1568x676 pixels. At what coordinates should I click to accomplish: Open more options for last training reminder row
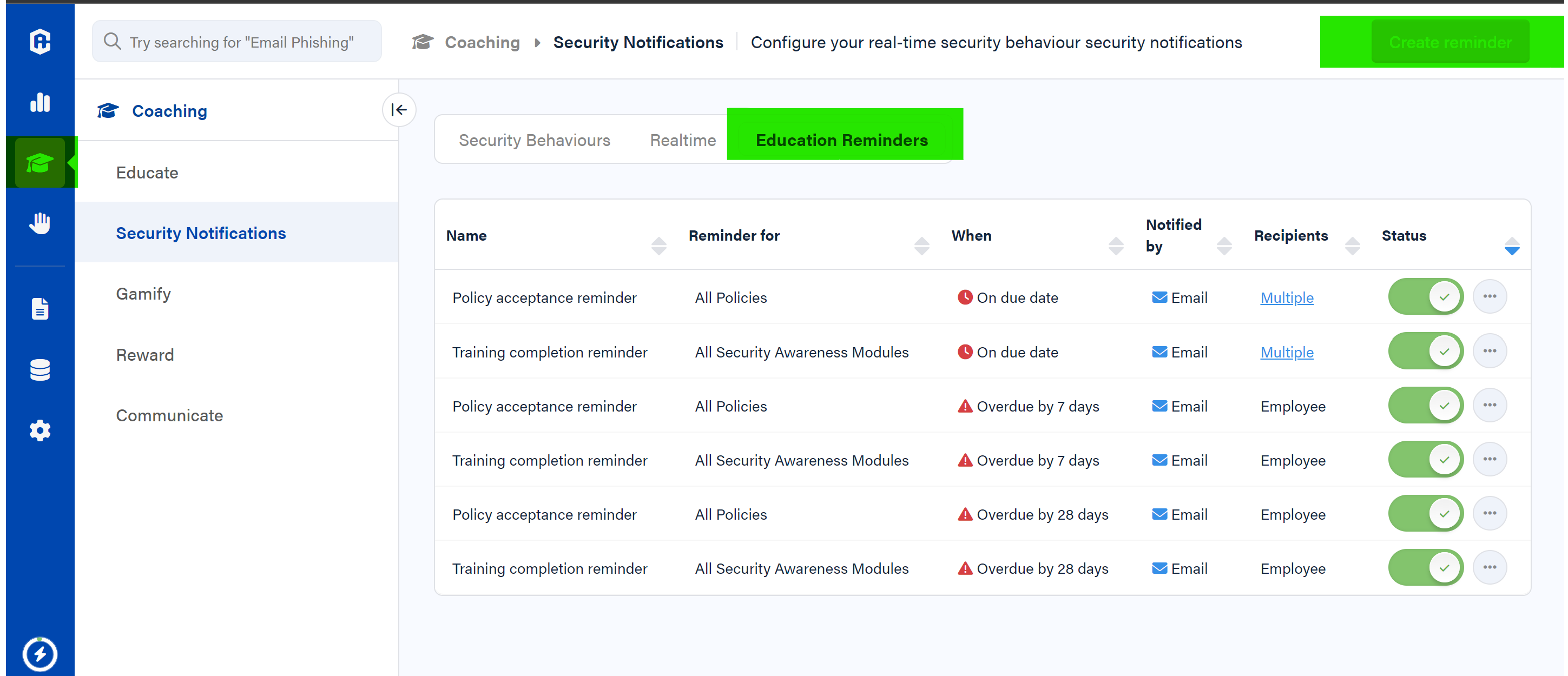click(1489, 567)
